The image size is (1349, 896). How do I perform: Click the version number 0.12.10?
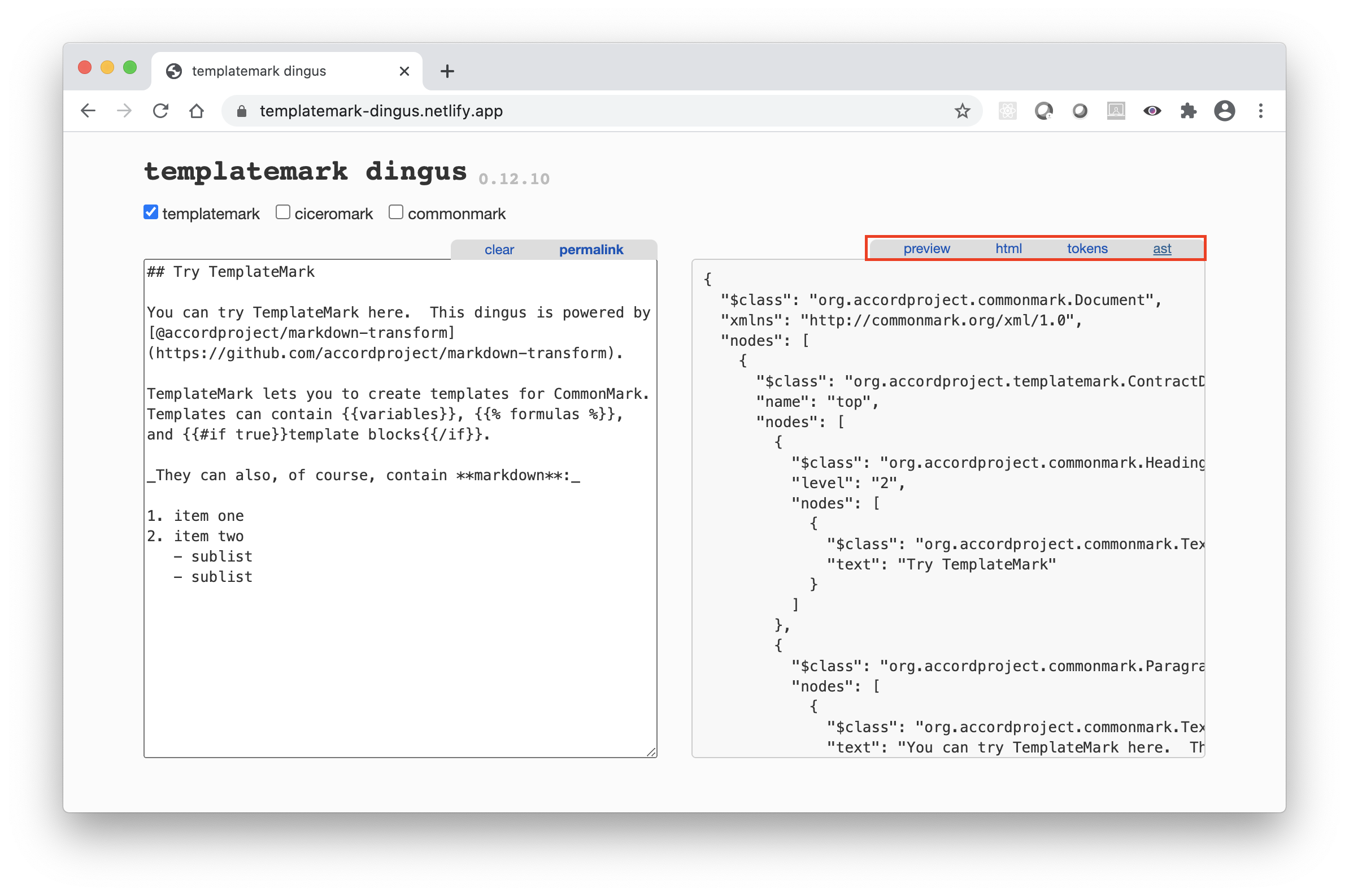514,179
